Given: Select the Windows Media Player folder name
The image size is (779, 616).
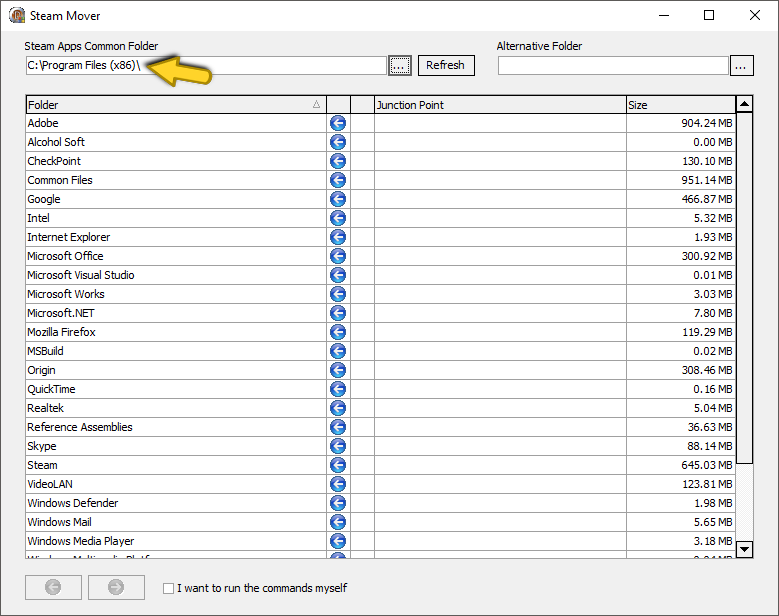Looking at the screenshot, I should point(80,541).
